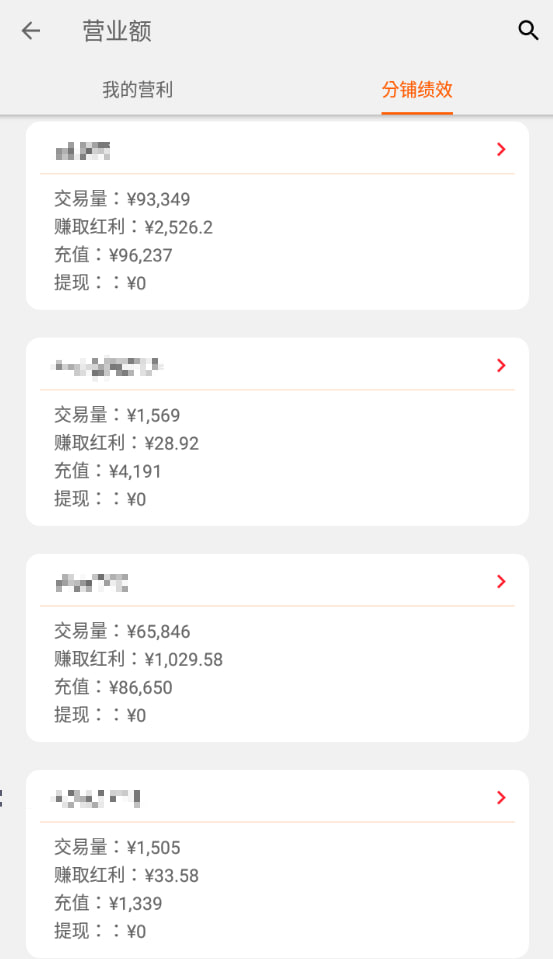Open chevron for branch with ¥1,569 transactions
Viewport: 553px width, 959px height.
[501, 365]
